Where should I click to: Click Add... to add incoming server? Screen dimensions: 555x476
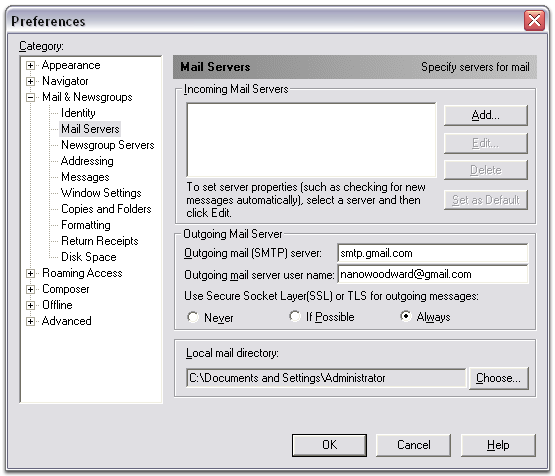coord(486,115)
